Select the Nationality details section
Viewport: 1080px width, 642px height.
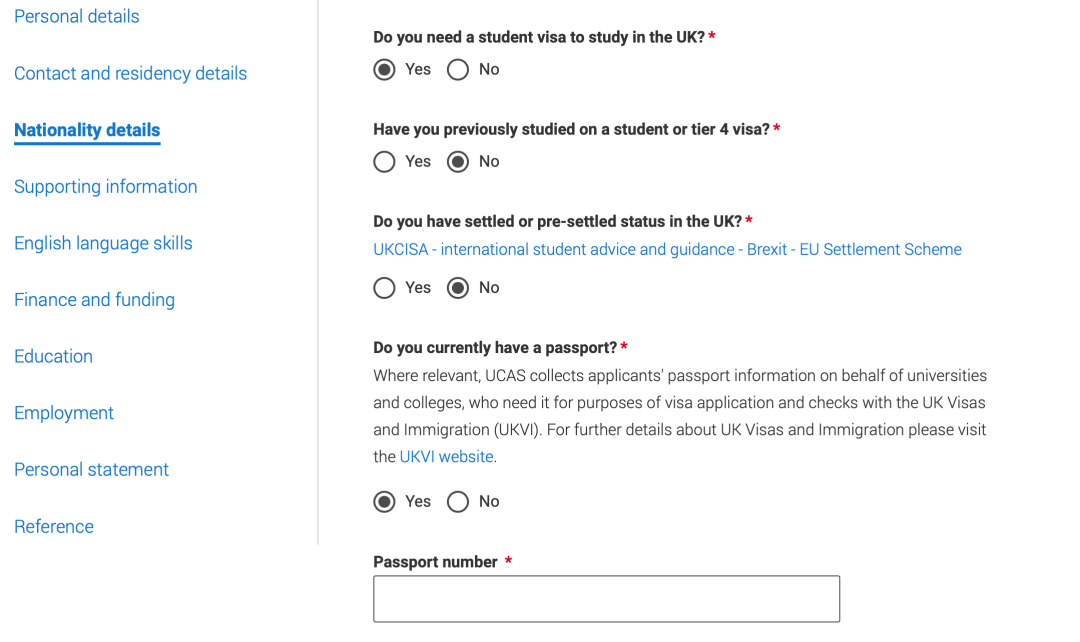click(87, 130)
